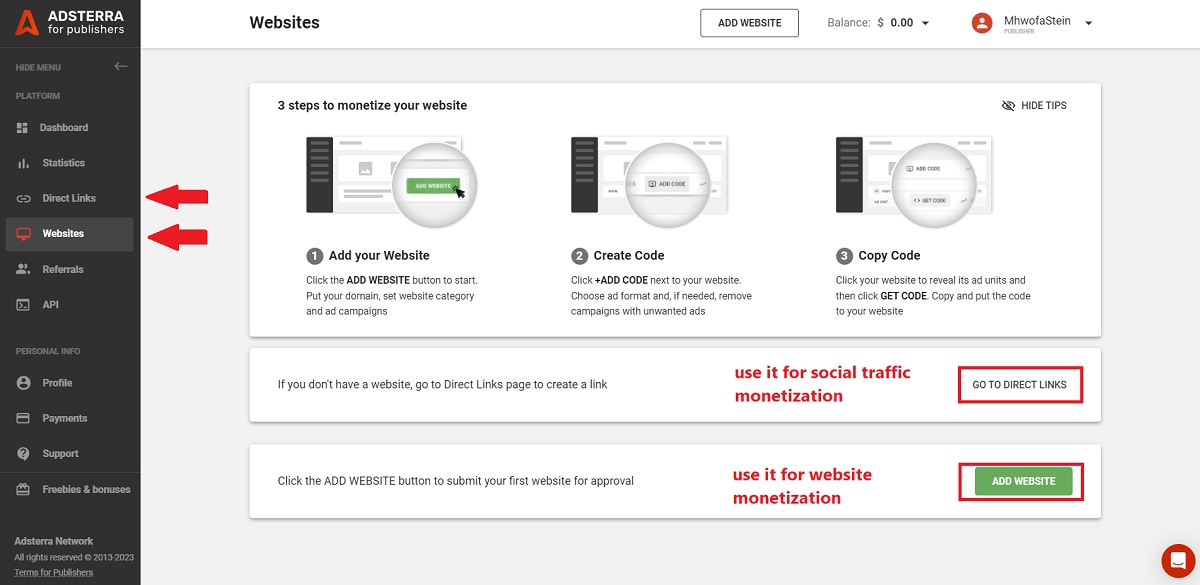Screen dimensions: 1200x585
Task: Select Websites in the sidebar menu
Action: click(63, 234)
